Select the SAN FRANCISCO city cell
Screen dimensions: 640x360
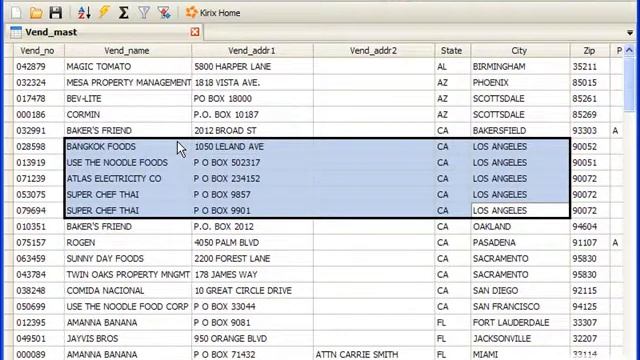[x=520, y=307]
